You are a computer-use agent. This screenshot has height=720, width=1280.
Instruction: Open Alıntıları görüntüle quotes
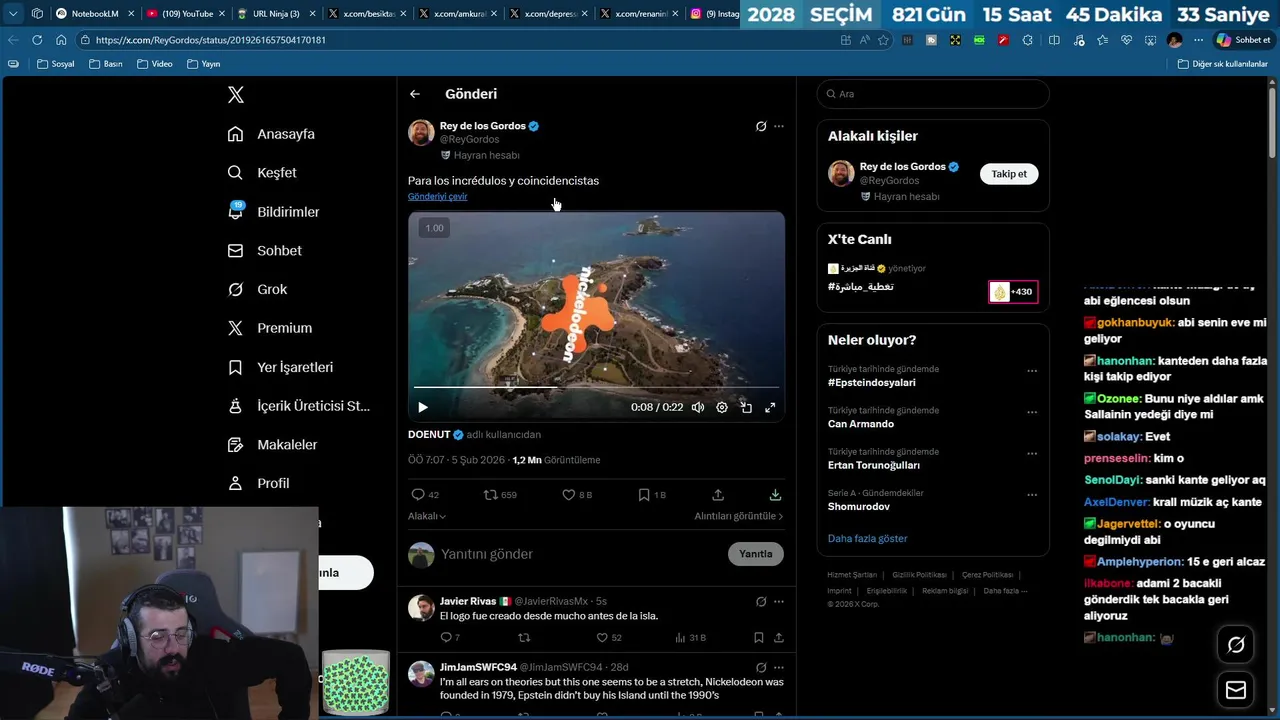(x=739, y=516)
